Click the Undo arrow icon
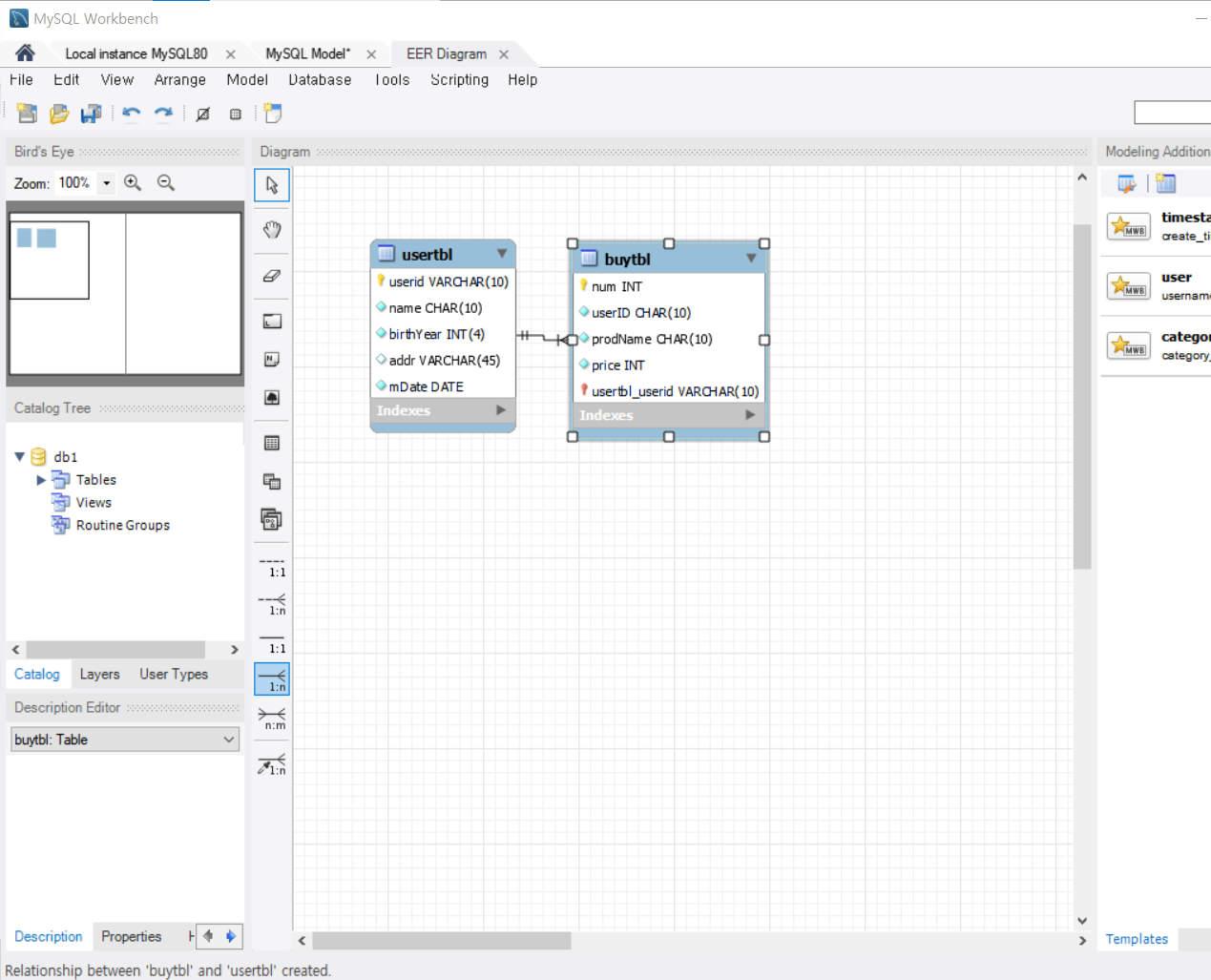Image resolution: width=1211 pixels, height=980 pixels. 132,114
